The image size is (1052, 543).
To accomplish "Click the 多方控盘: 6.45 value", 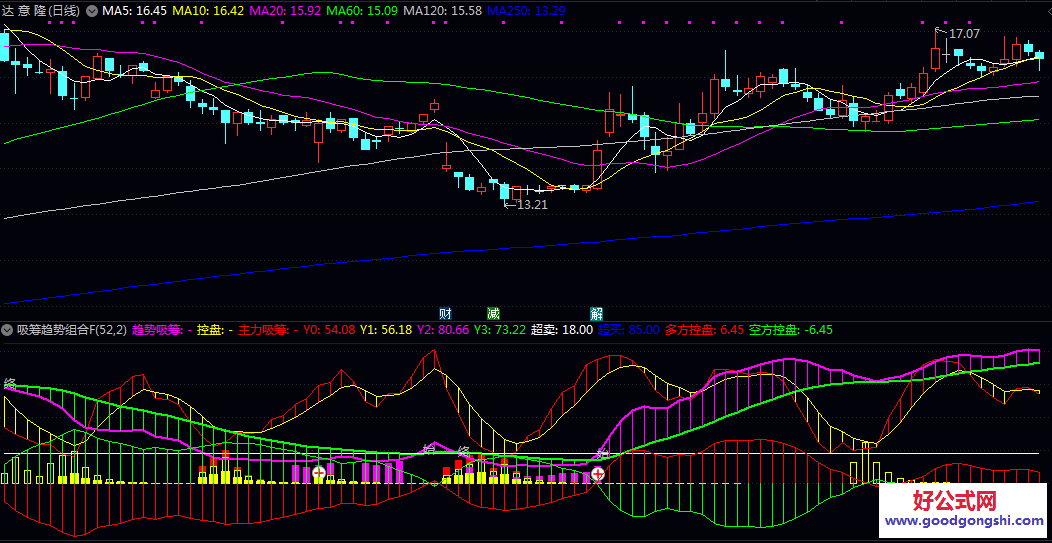I will (705, 330).
